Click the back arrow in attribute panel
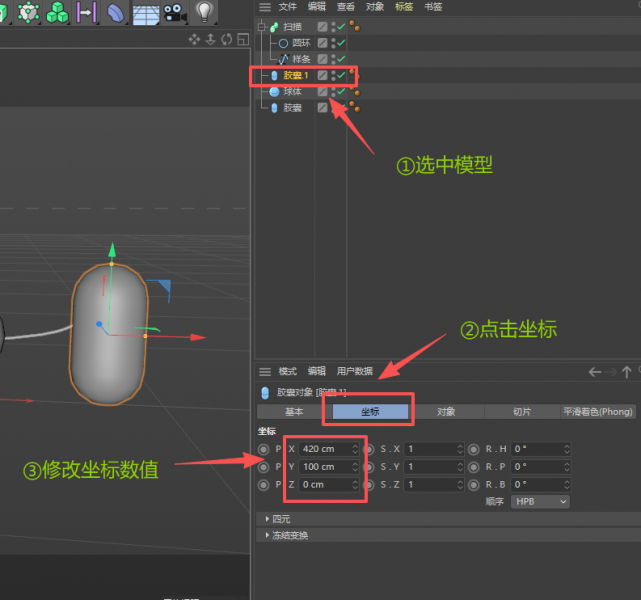 [596, 371]
